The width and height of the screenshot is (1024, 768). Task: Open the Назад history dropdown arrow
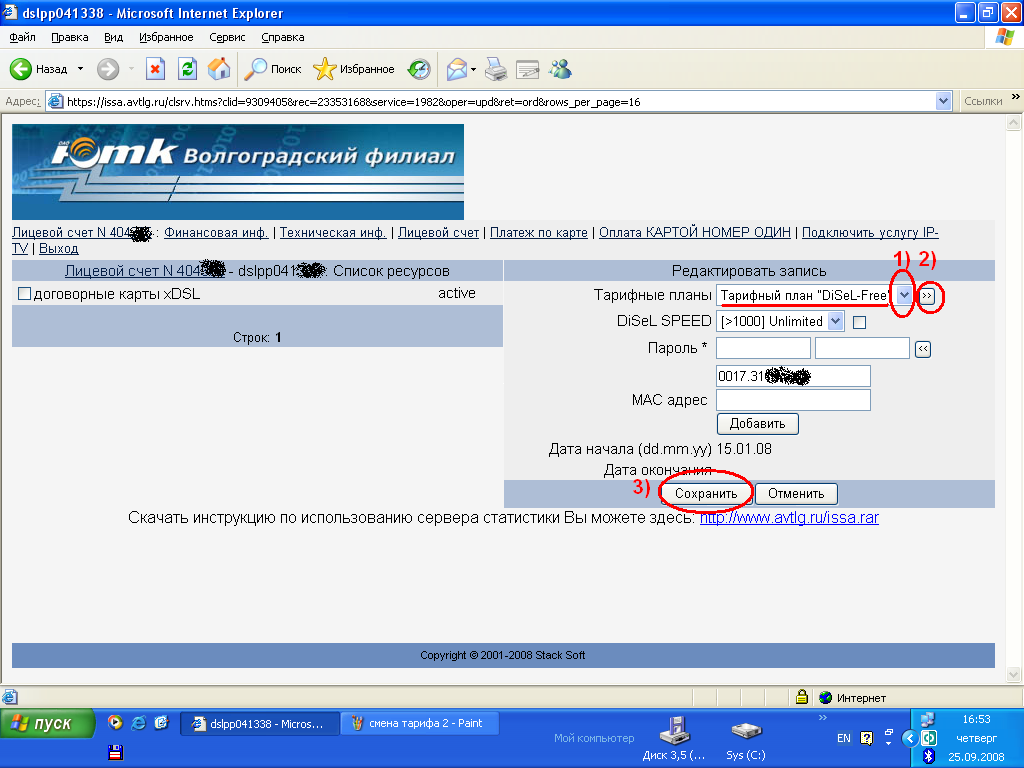coord(80,69)
